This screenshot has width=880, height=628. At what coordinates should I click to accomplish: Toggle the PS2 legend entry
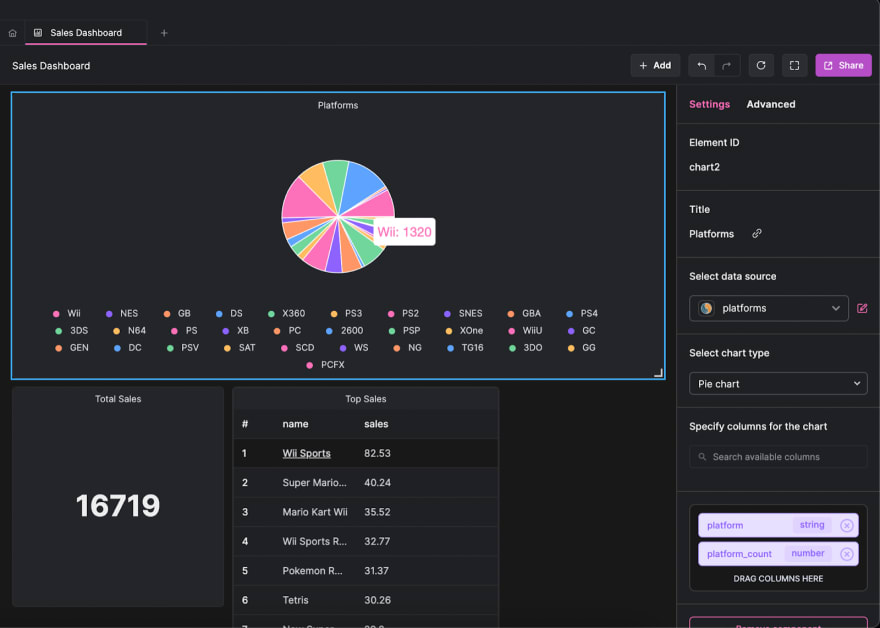pyautogui.click(x=403, y=313)
